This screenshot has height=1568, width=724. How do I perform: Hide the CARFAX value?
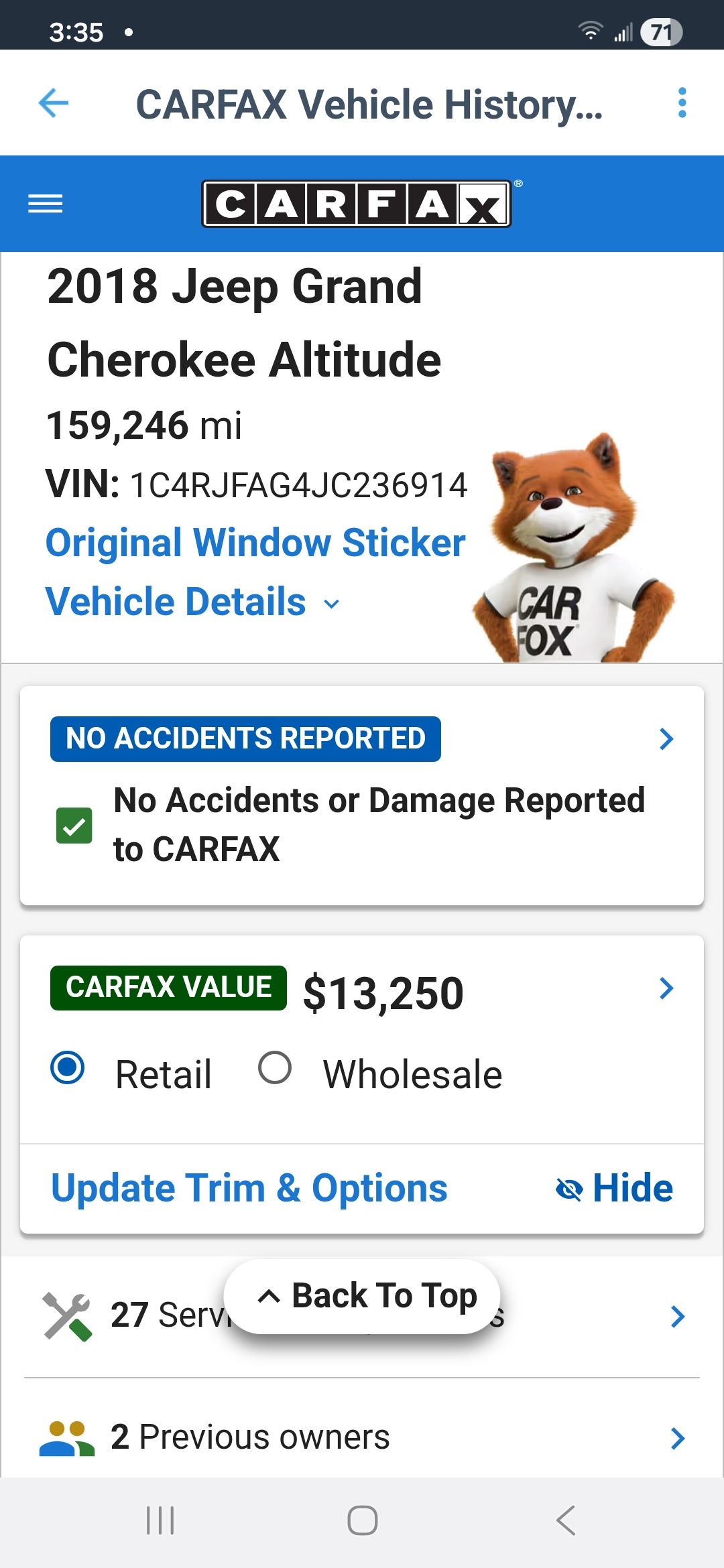614,1188
